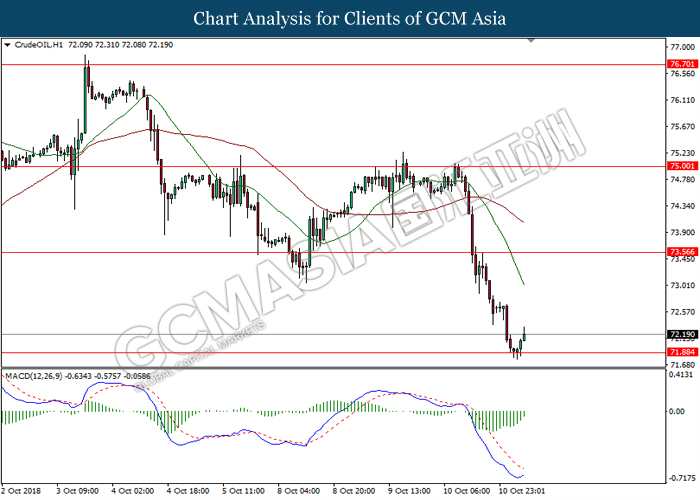Click the 75.001 red price label

pyautogui.click(x=683, y=166)
